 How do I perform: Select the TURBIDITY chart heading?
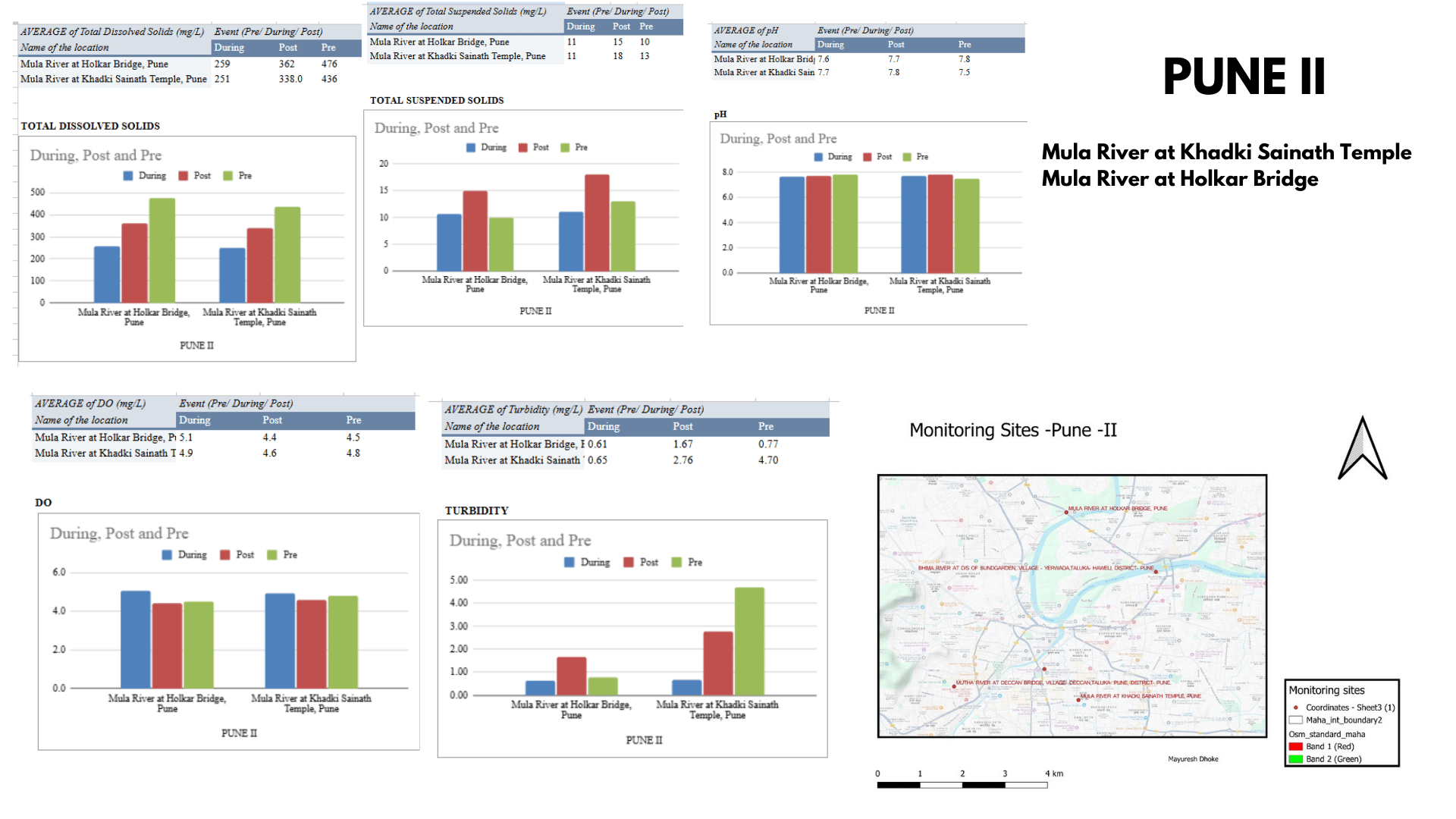pos(476,511)
